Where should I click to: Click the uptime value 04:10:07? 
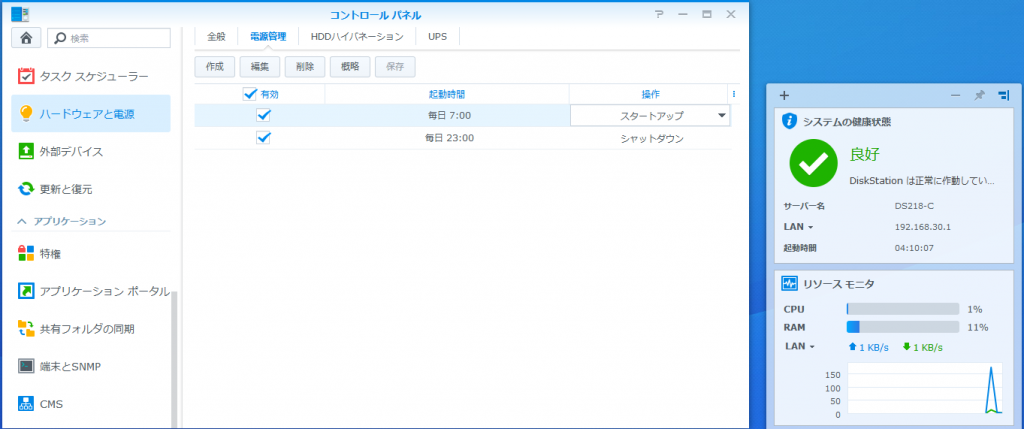(914, 248)
